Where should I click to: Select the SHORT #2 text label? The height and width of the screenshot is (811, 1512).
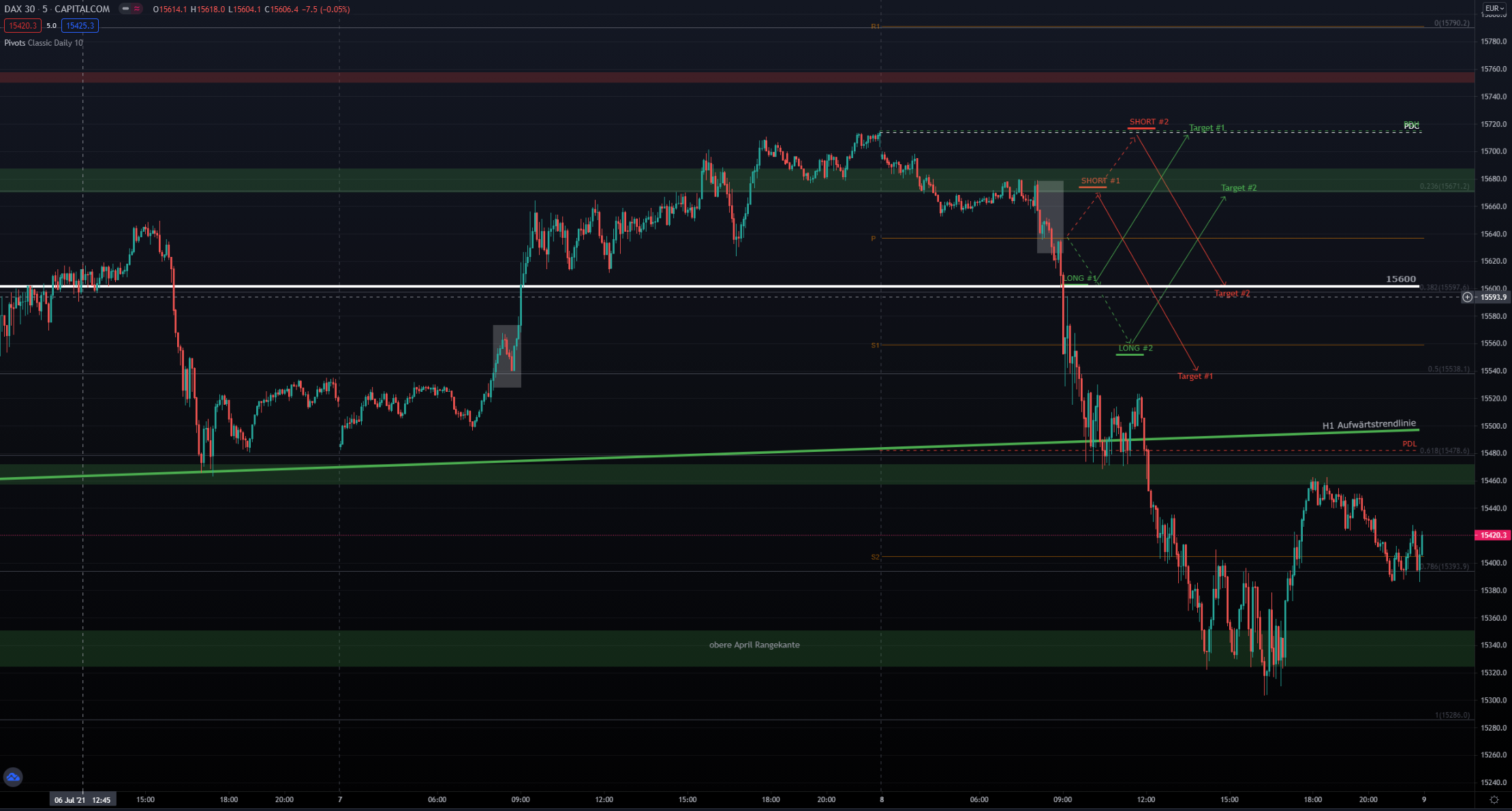point(1149,122)
